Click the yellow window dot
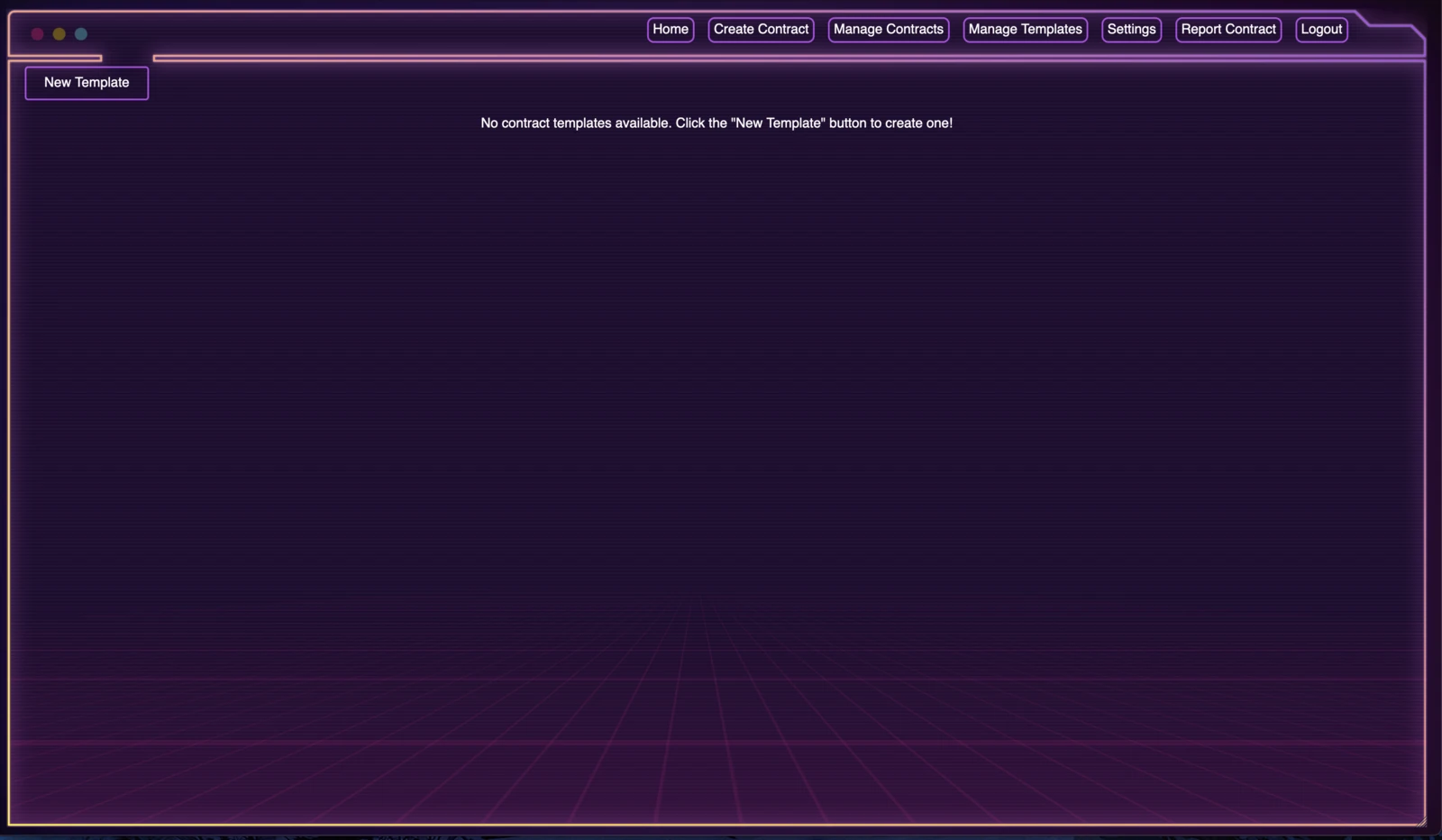Screen dimensions: 1442x840 tap(59, 34)
